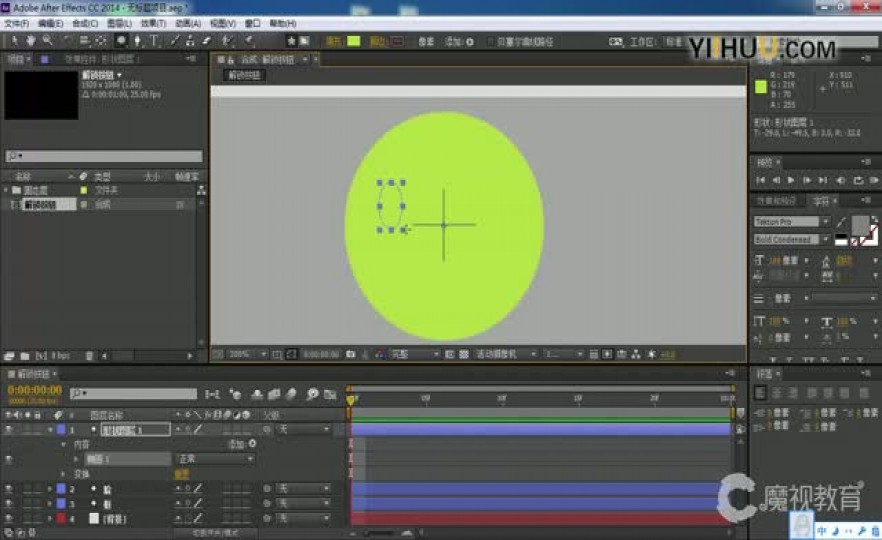The height and width of the screenshot is (540, 882).
Task: Open the Bold Condensed font style dropdown
Action: point(791,240)
